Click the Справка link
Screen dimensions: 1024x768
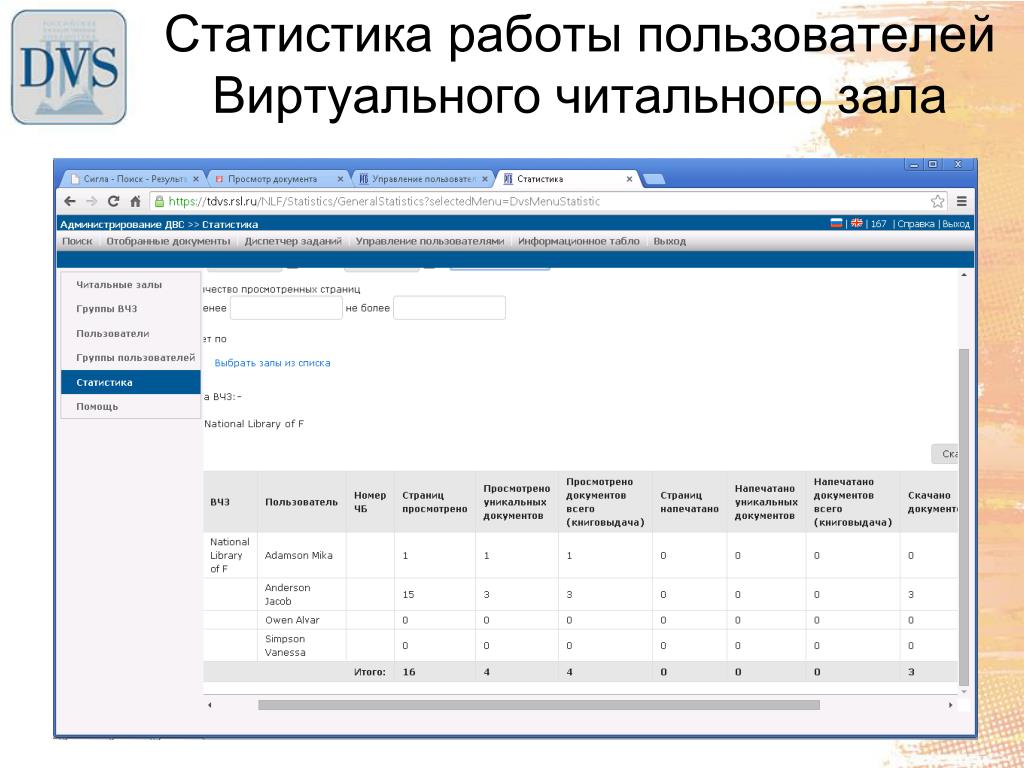coord(916,224)
